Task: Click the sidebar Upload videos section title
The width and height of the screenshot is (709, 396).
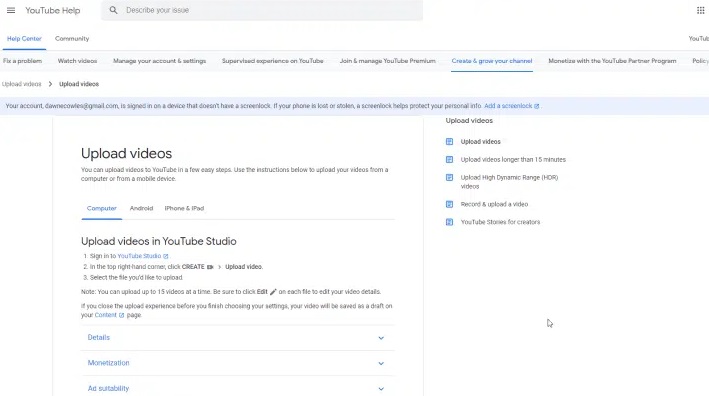Action: click(469, 121)
